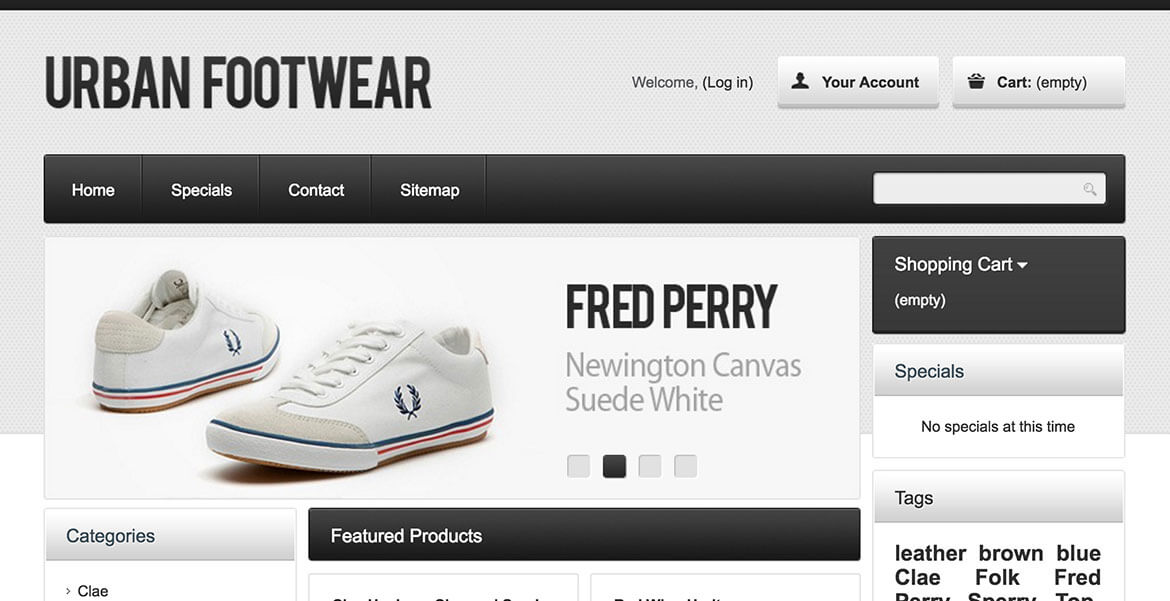Jump to the fourth slider dot
The width and height of the screenshot is (1170, 601).
coord(685,466)
